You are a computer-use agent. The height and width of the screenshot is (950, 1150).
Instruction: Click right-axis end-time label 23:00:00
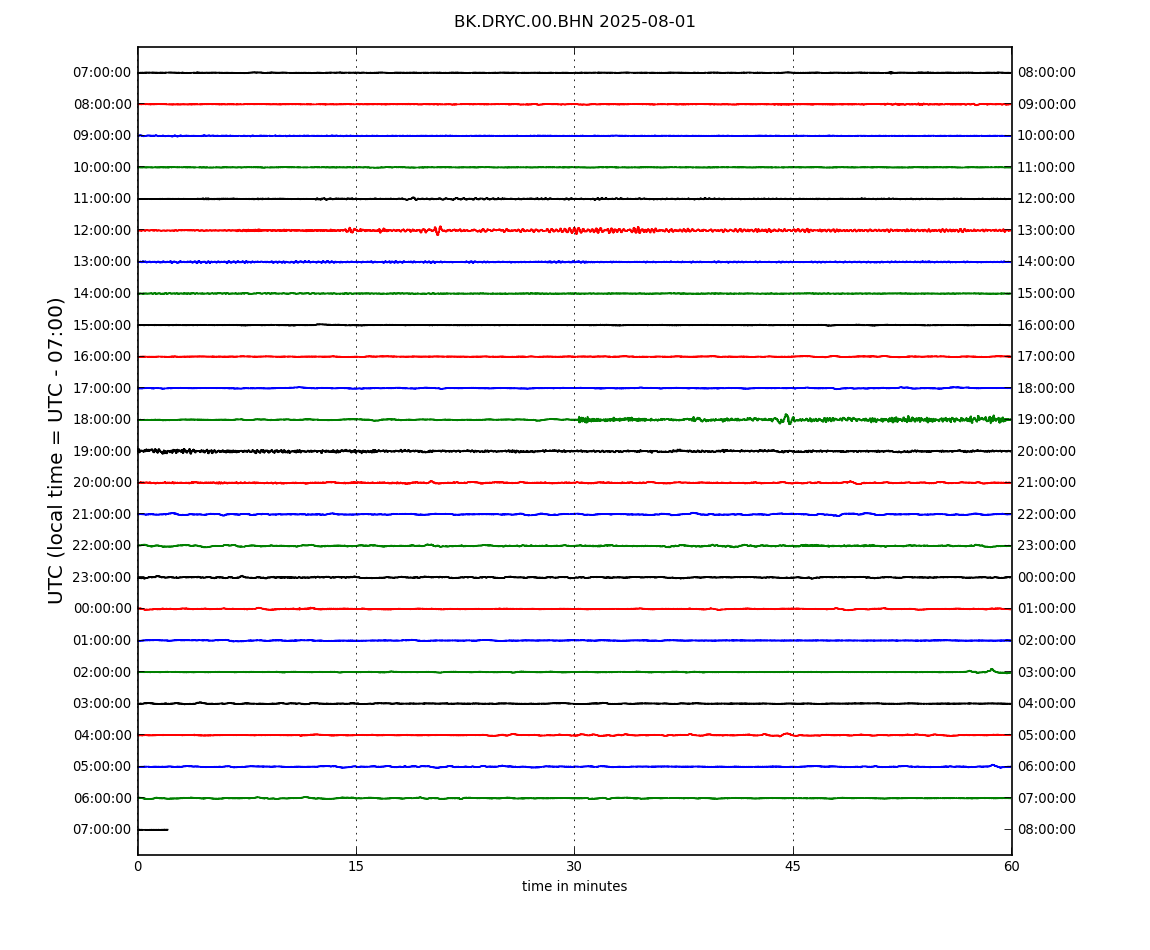(1047, 546)
